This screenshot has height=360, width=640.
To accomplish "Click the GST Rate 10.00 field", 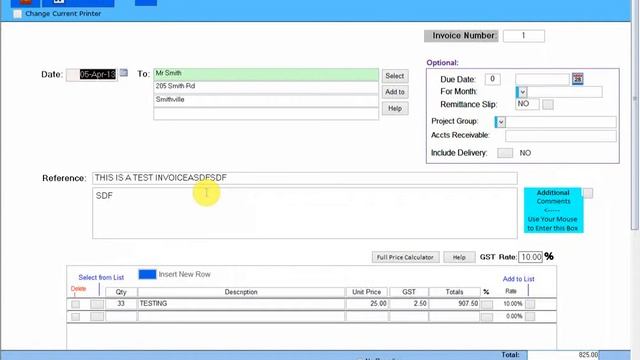I will pyautogui.click(x=531, y=257).
